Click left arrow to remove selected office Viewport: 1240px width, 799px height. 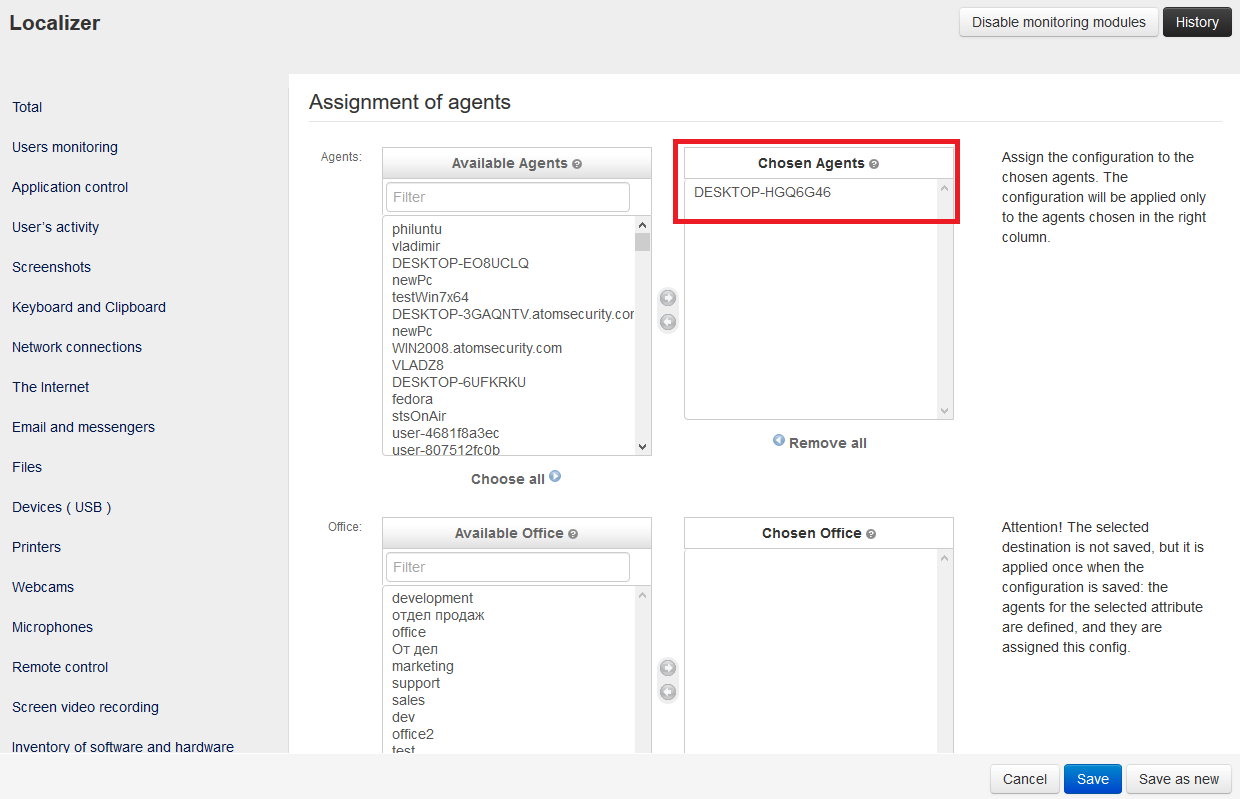pyautogui.click(x=668, y=692)
